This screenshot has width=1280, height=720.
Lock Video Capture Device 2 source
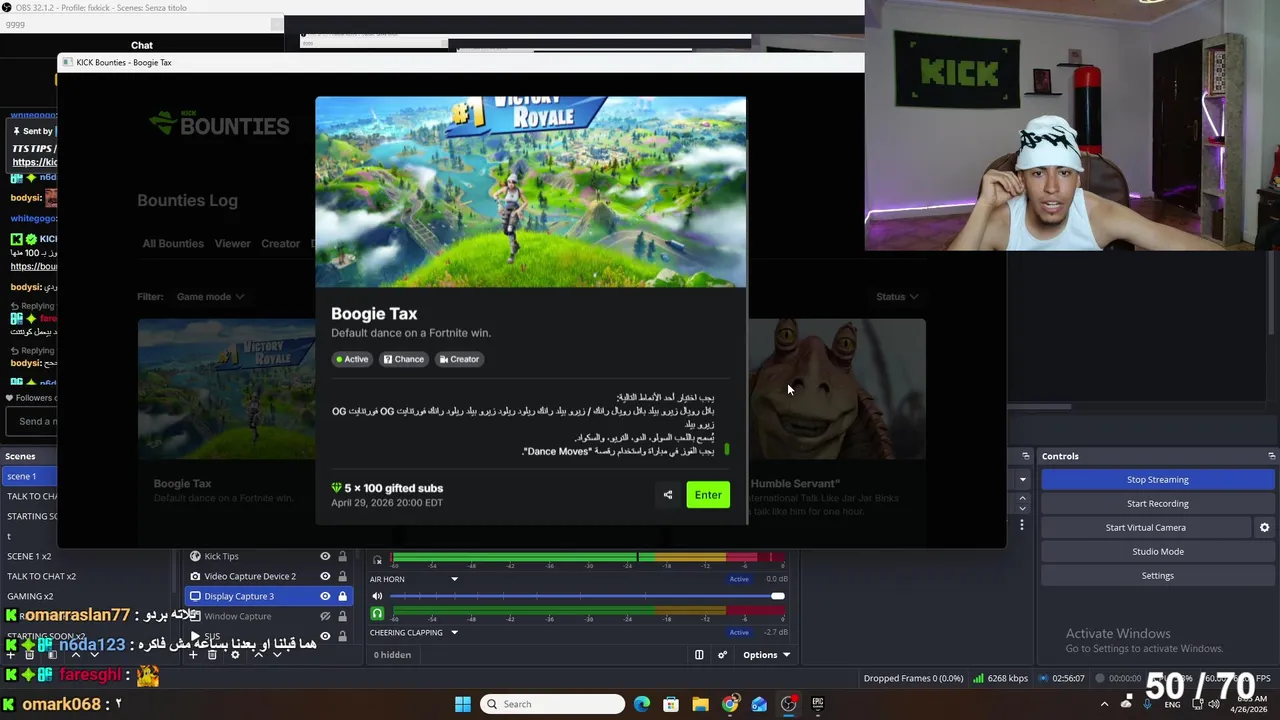342,576
